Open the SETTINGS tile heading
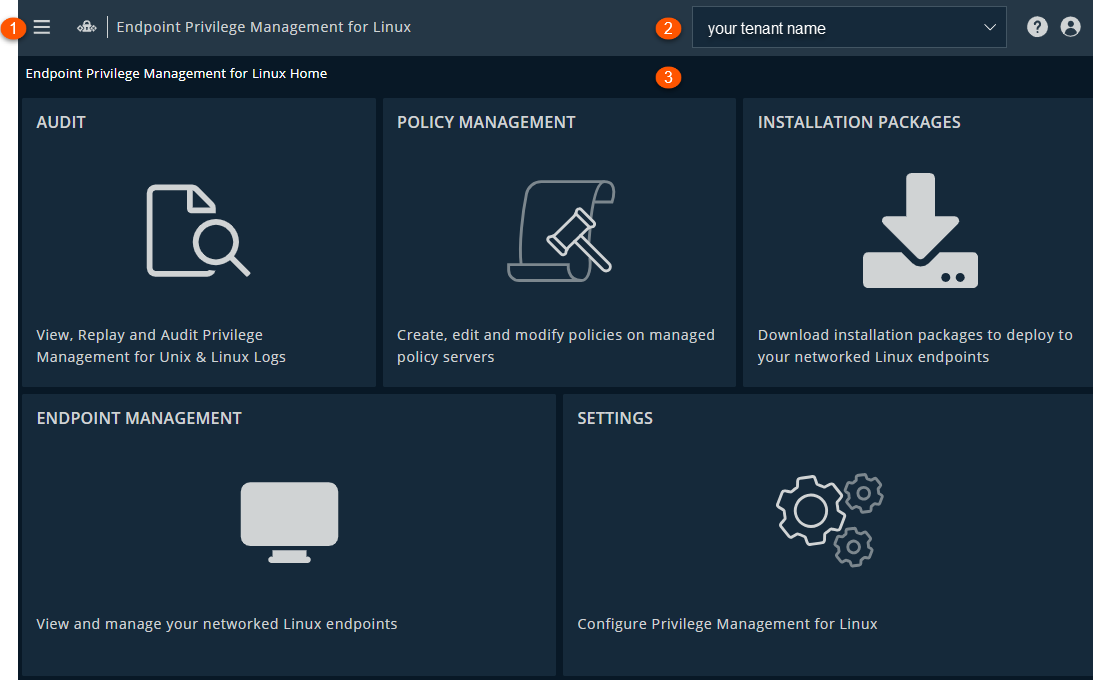The height and width of the screenshot is (680, 1093). 615,419
